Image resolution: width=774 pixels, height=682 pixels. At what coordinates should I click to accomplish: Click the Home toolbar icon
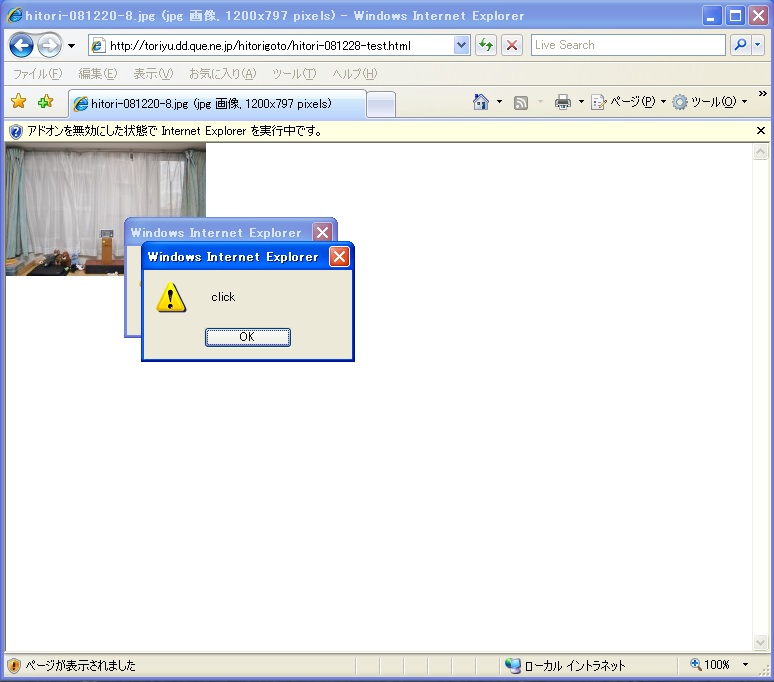[x=480, y=102]
